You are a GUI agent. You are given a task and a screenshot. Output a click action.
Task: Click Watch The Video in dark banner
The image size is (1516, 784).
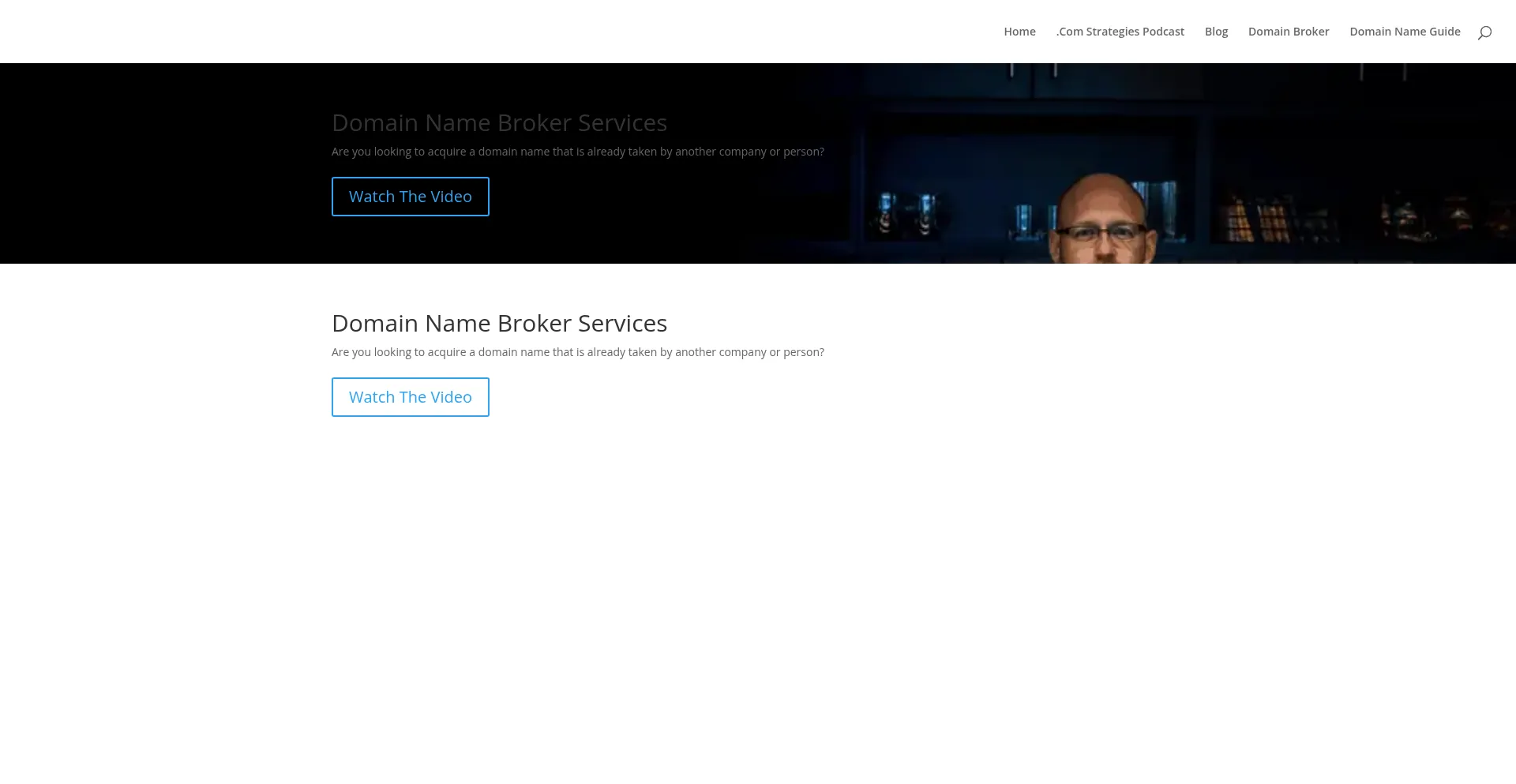[410, 197]
